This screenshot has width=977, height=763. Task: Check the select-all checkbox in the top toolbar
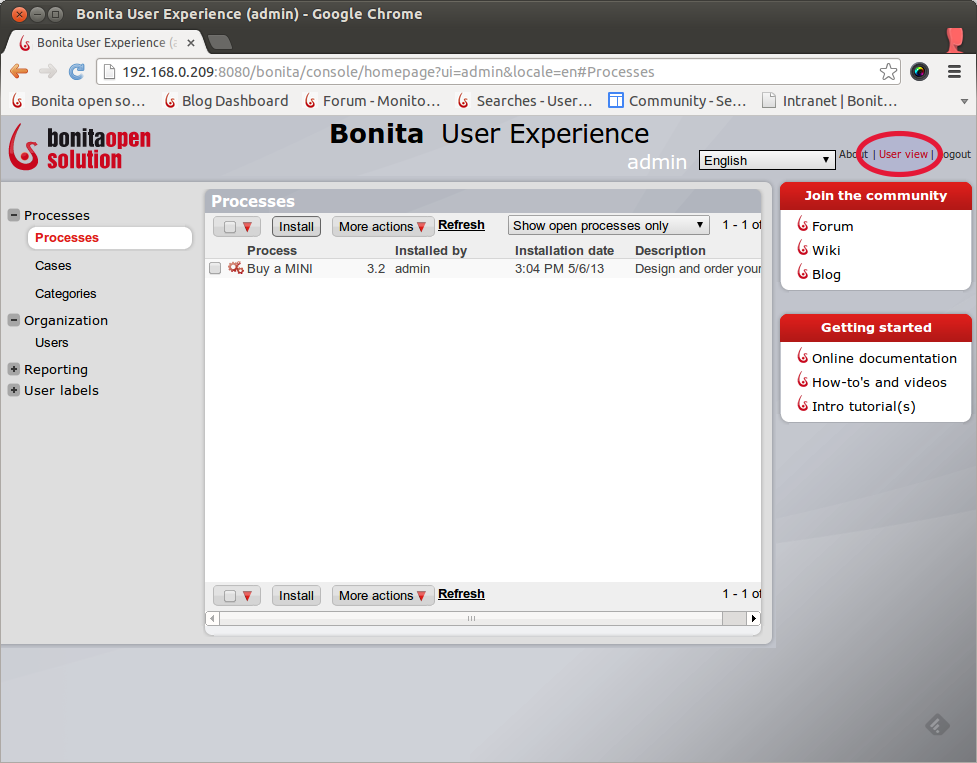coord(229,227)
